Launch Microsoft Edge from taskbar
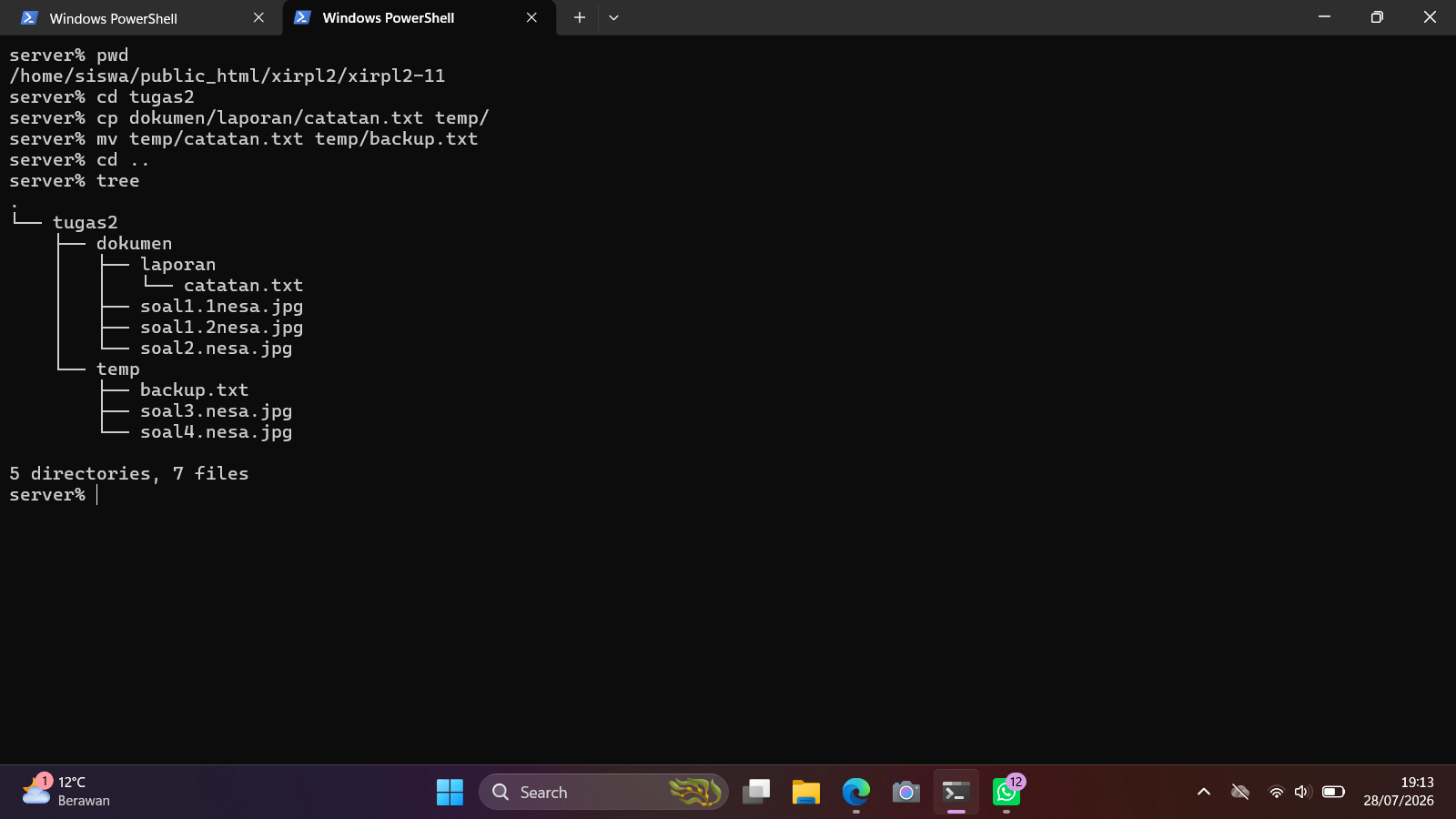The image size is (1456, 819). pyautogui.click(x=856, y=793)
